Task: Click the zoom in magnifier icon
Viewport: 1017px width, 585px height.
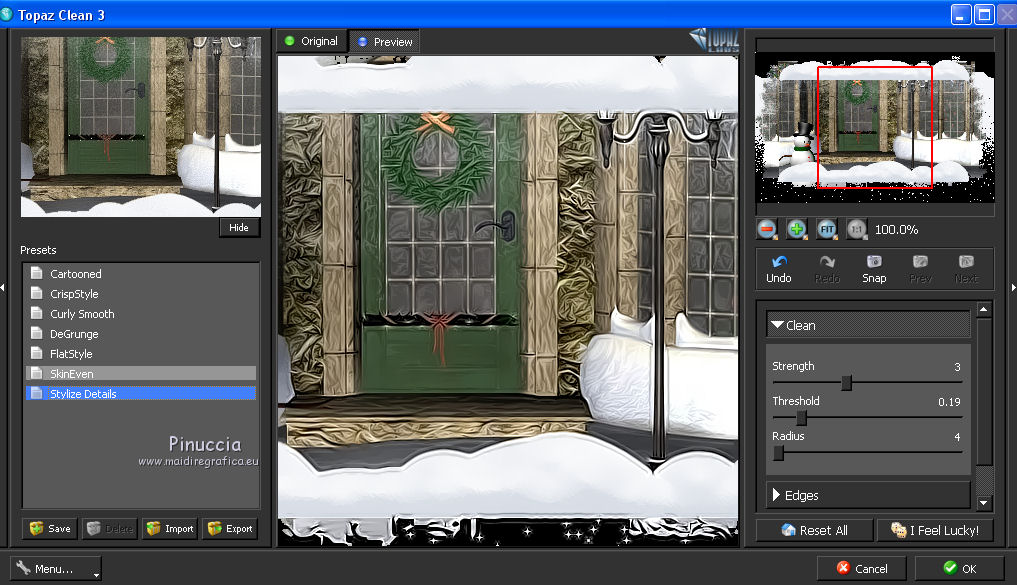Action: [x=796, y=229]
